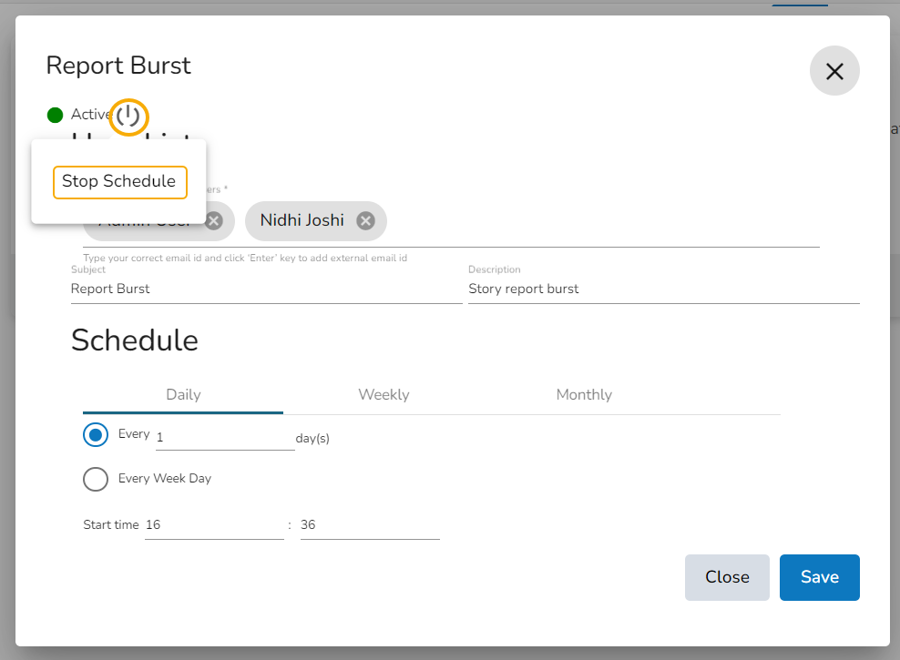Remove the Admin User recipient chip

click(214, 221)
